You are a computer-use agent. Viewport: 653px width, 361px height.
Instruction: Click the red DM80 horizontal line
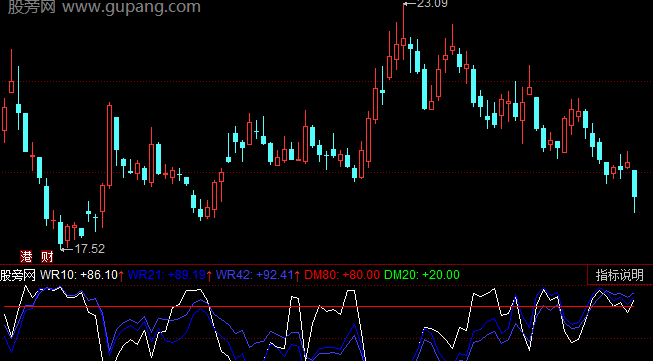click(319, 307)
